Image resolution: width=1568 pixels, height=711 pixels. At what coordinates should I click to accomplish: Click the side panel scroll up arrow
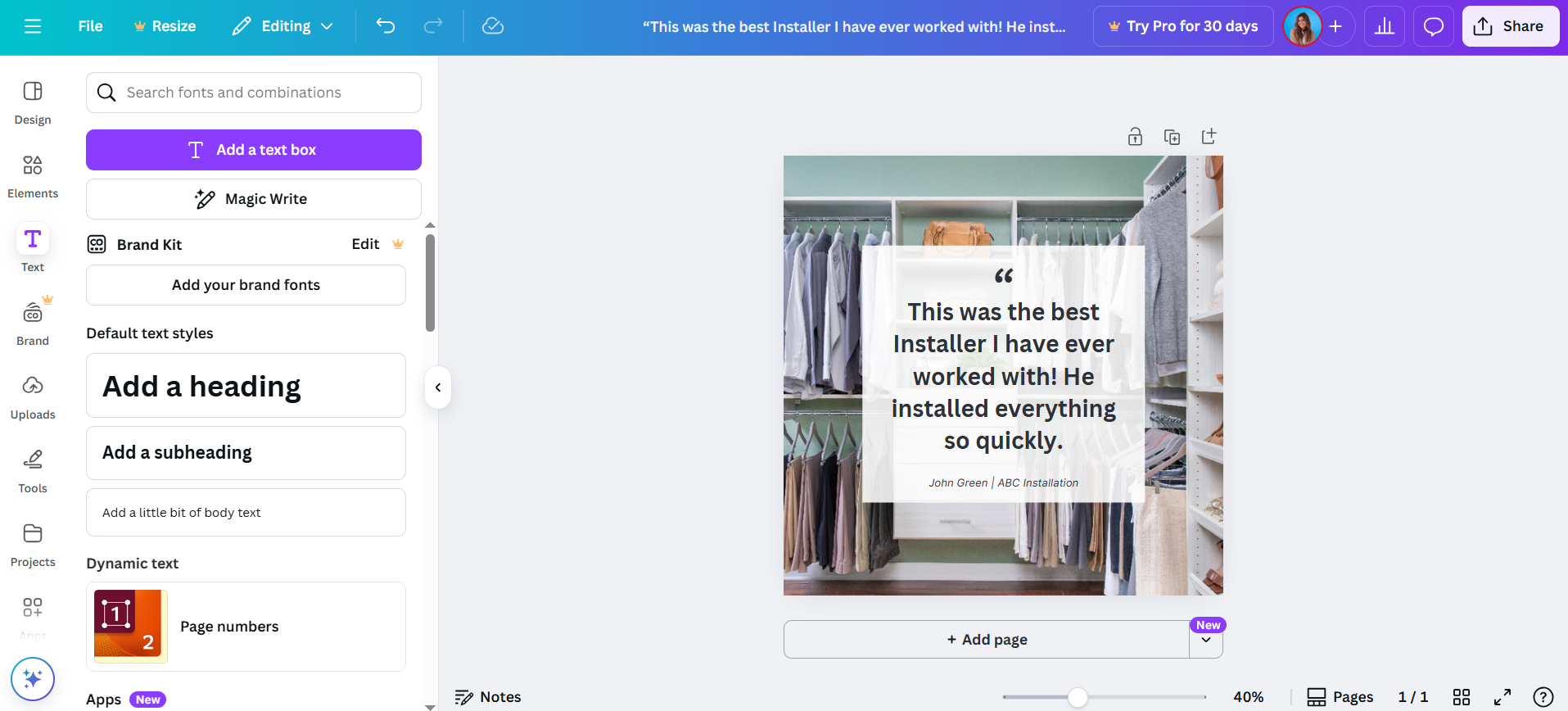coord(430,225)
